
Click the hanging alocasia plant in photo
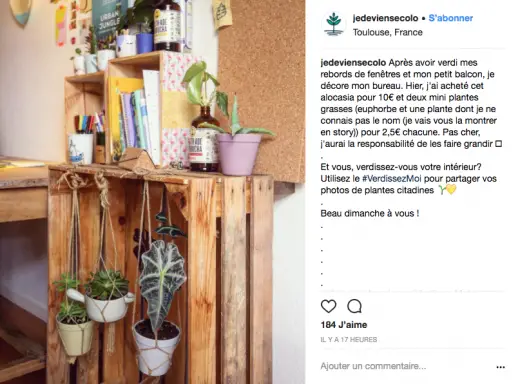161,283
